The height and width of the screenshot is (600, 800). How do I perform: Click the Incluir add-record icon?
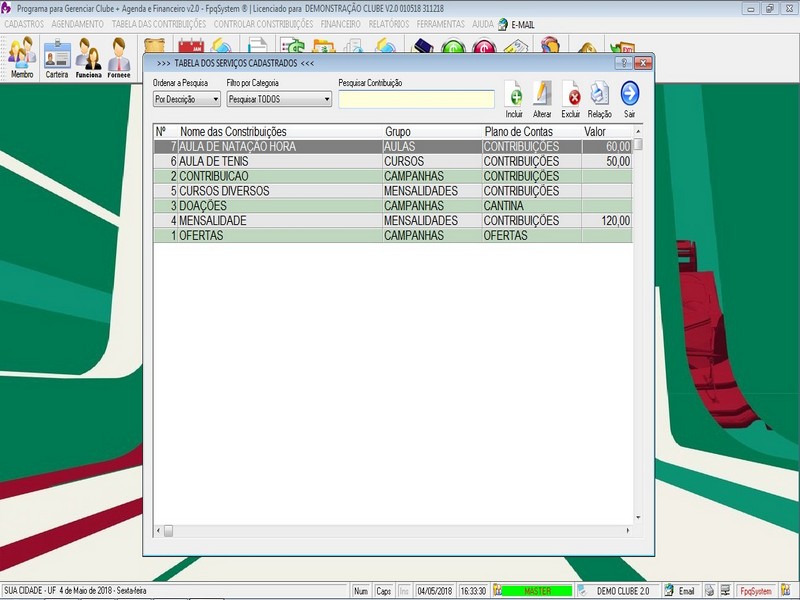point(514,95)
